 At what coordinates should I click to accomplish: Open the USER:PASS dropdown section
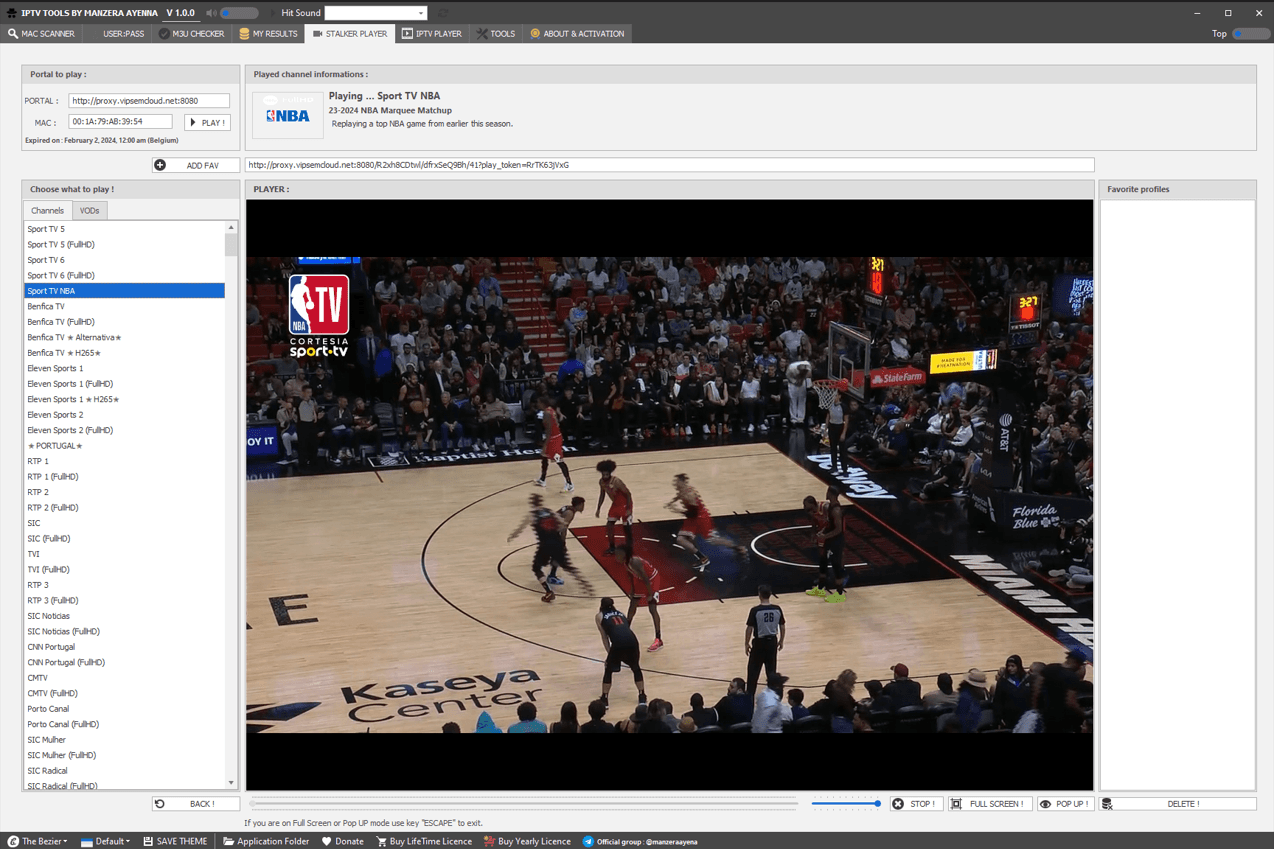pyautogui.click(x=124, y=33)
